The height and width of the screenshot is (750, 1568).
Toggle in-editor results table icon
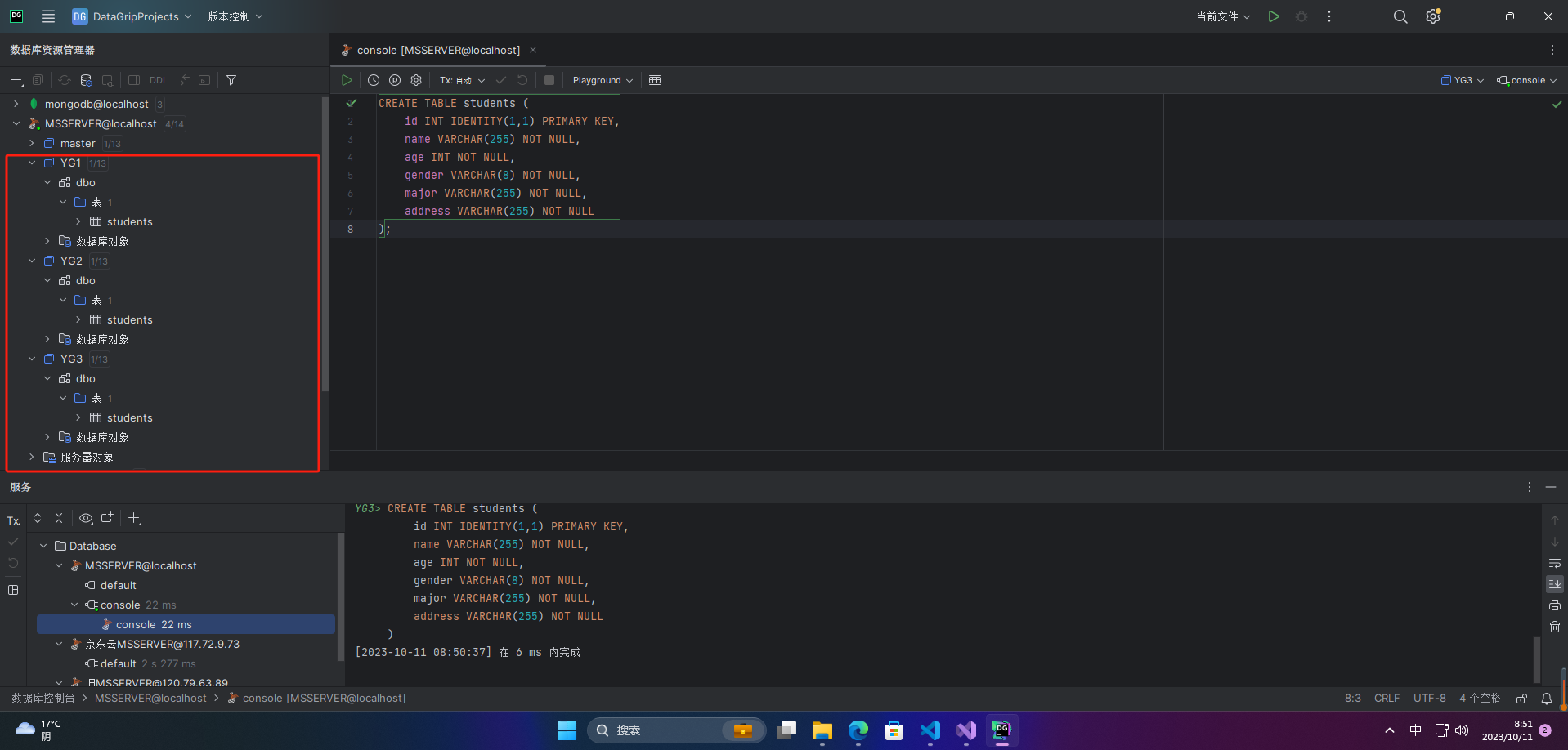click(655, 80)
